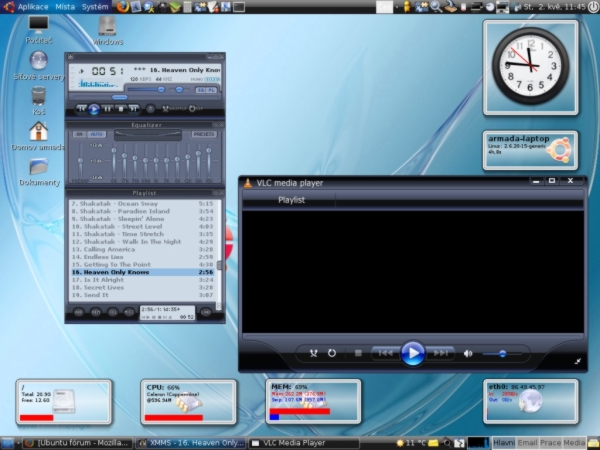The width and height of the screenshot is (600, 450).
Task: Toggle shuffle in VLC
Action: click(x=313, y=353)
